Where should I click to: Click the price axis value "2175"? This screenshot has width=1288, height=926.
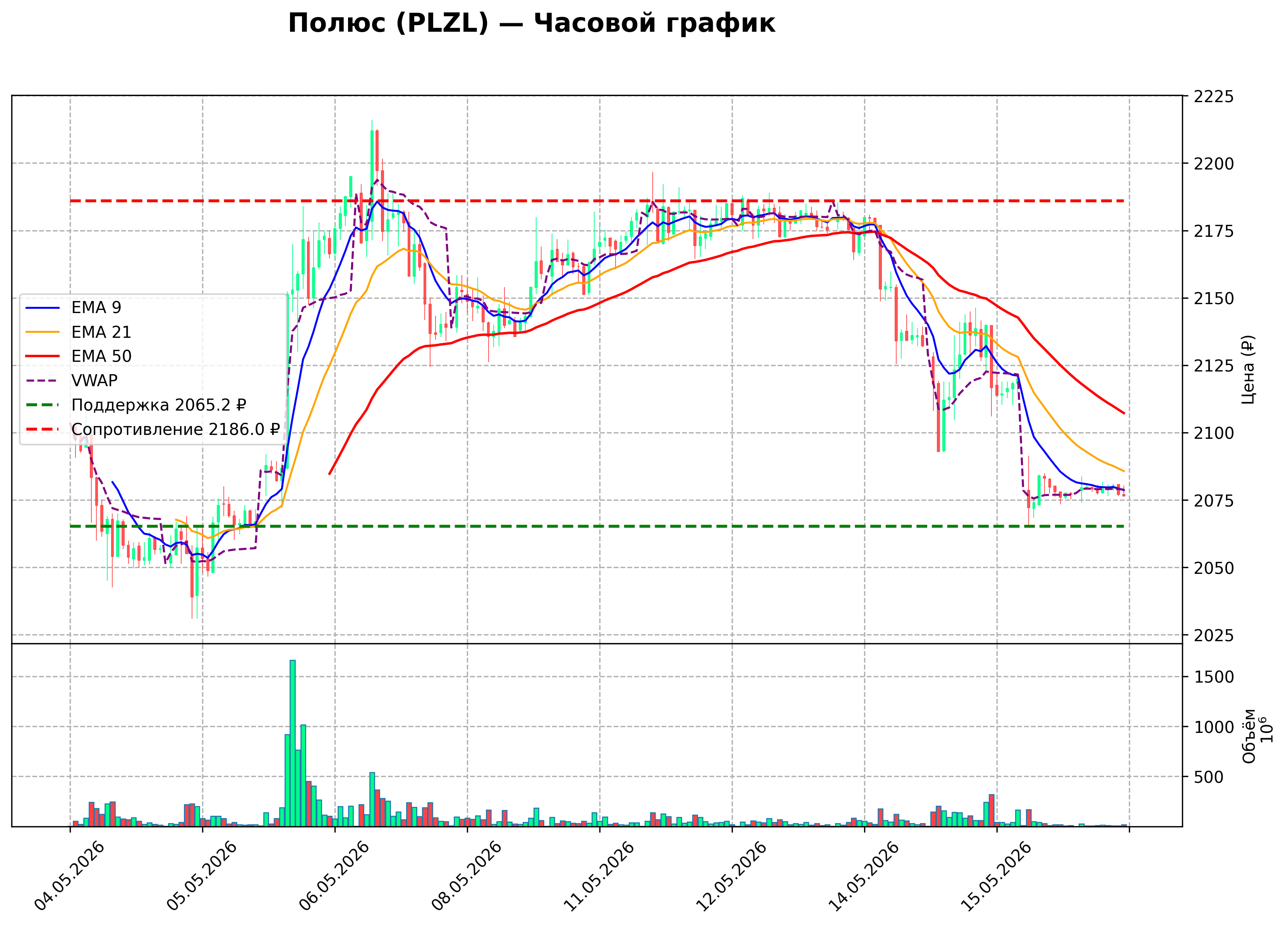coord(1214,231)
